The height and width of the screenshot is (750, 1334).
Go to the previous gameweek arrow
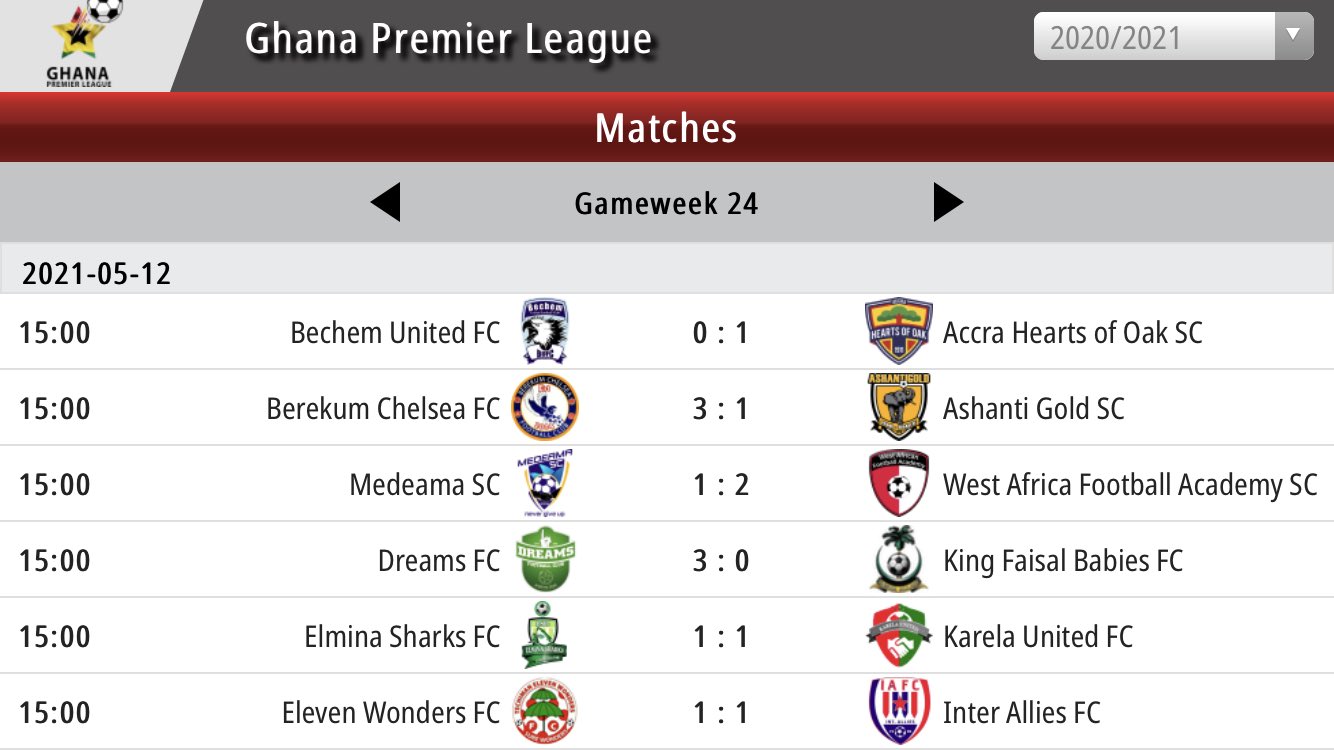[x=385, y=203]
